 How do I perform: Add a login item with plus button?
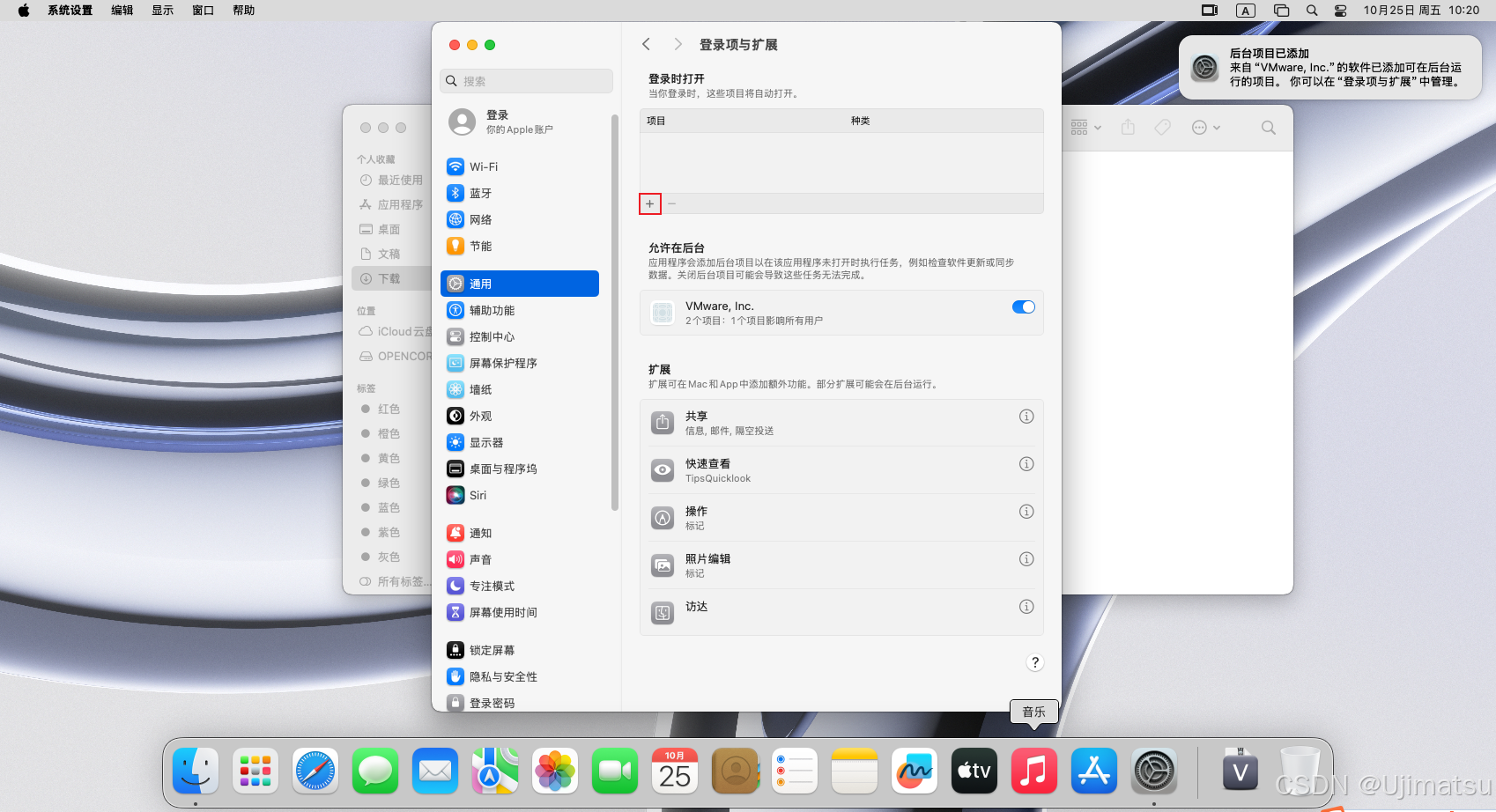pos(650,203)
